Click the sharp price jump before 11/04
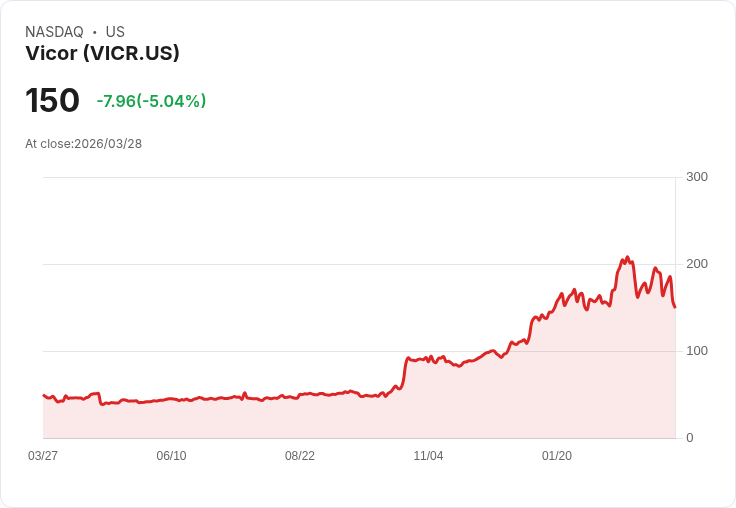The height and width of the screenshot is (508, 736). (x=404, y=370)
